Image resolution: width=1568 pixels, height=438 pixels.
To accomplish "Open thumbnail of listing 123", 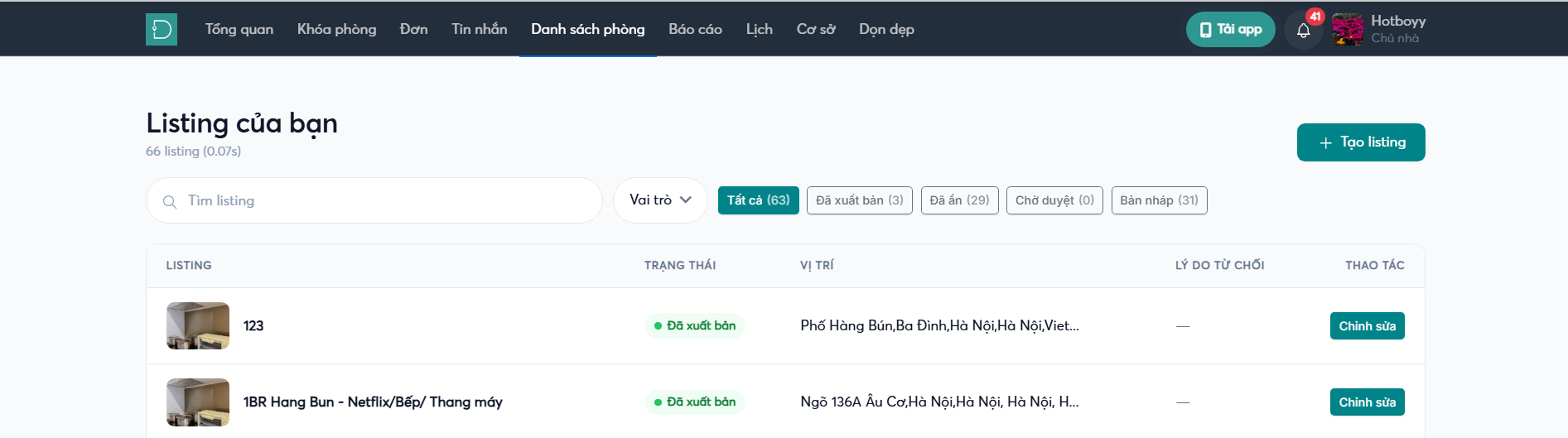I will tap(198, 326).
